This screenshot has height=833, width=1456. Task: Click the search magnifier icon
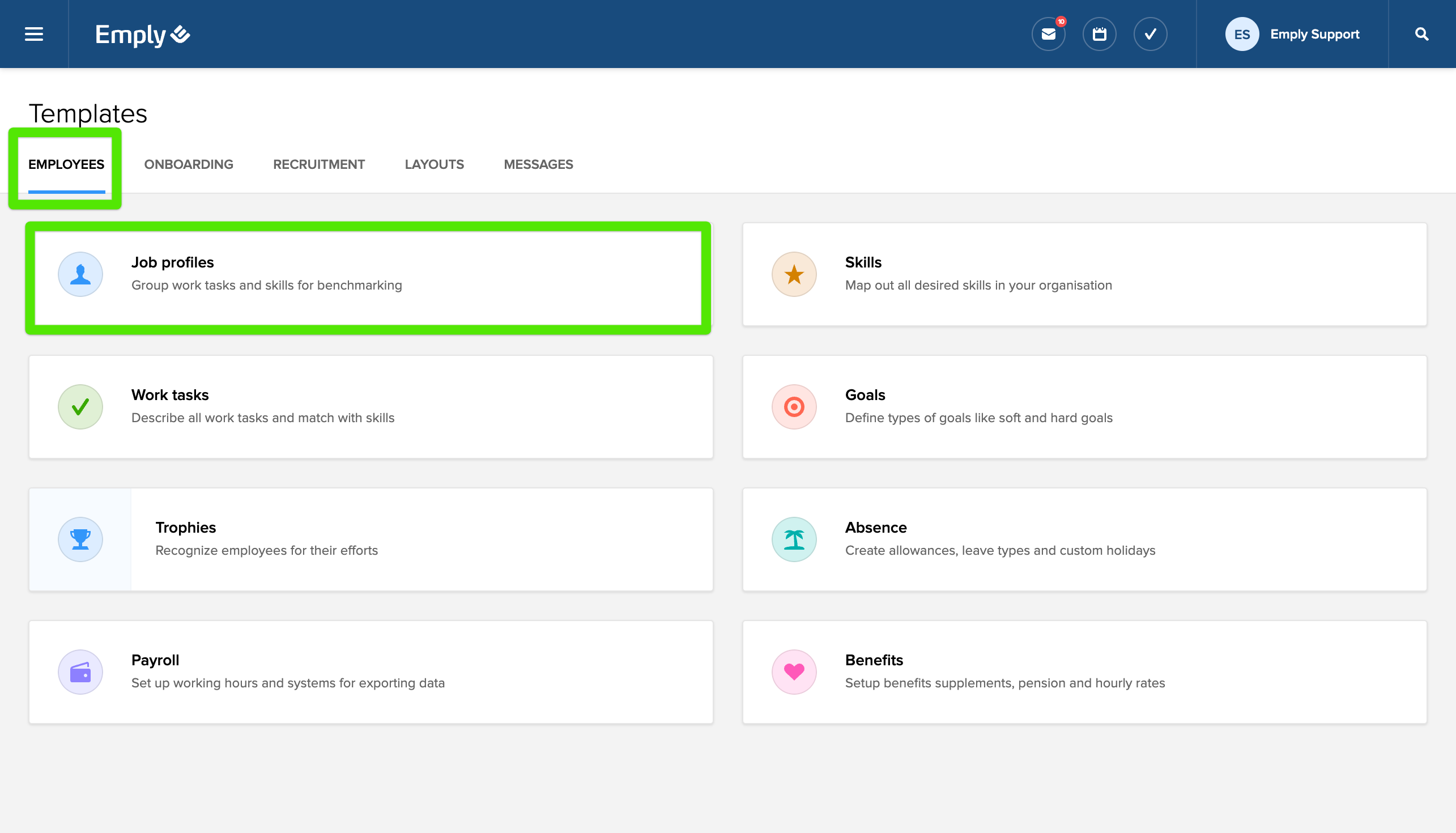click(1421, 35)
